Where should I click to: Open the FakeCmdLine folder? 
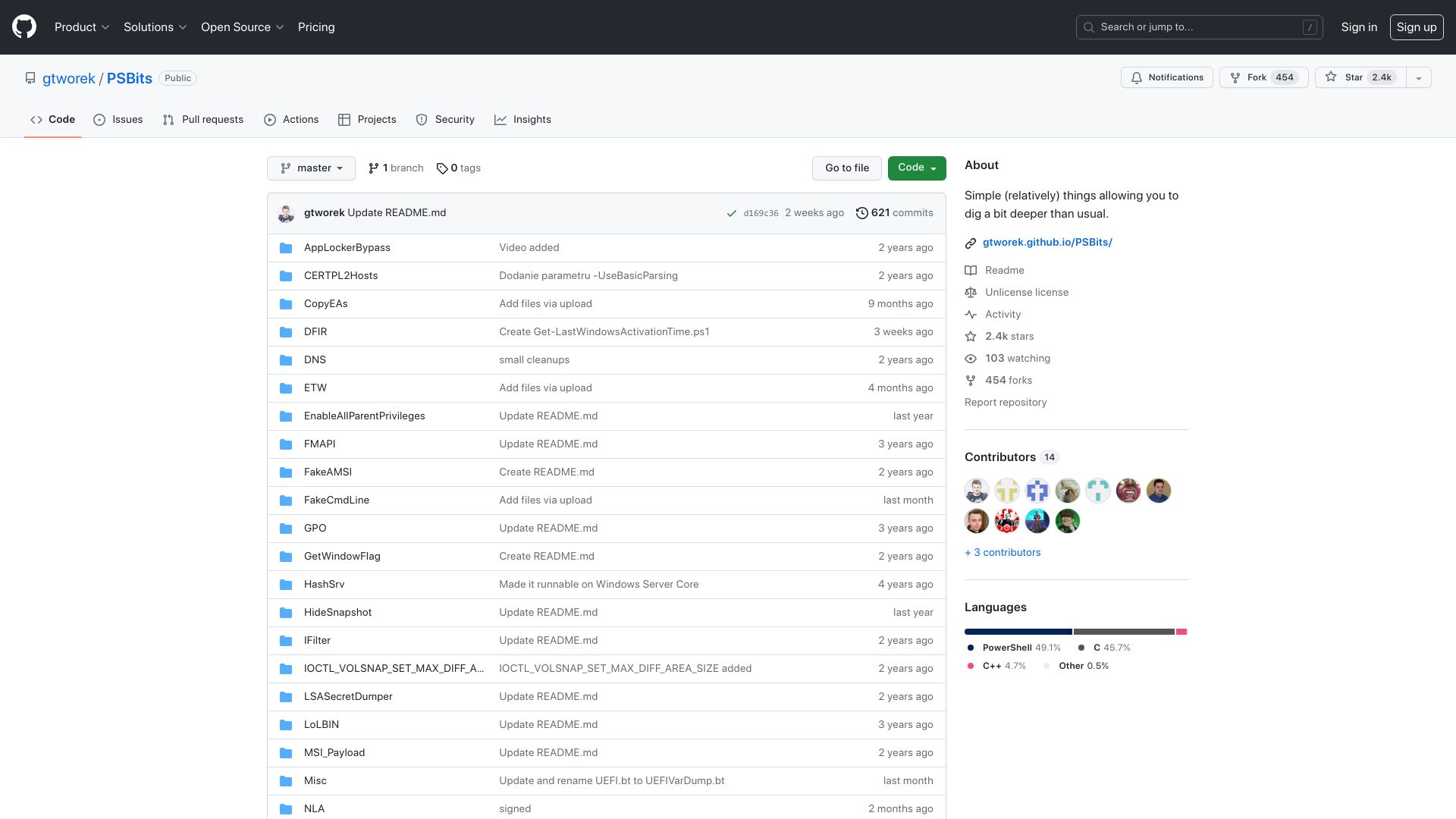click(337, 500)
